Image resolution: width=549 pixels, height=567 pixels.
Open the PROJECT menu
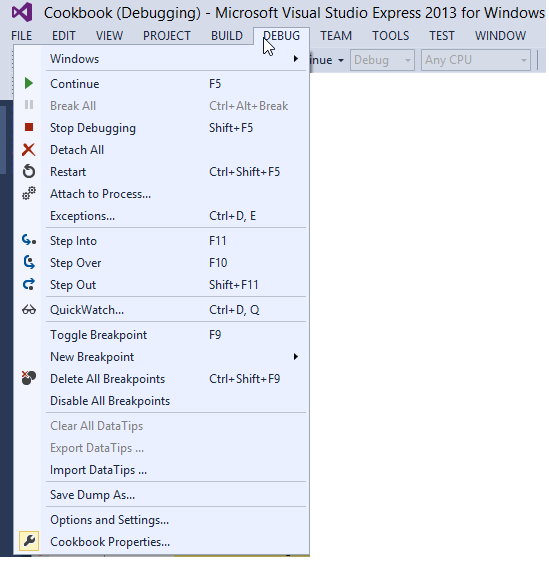tap(167, 36)
